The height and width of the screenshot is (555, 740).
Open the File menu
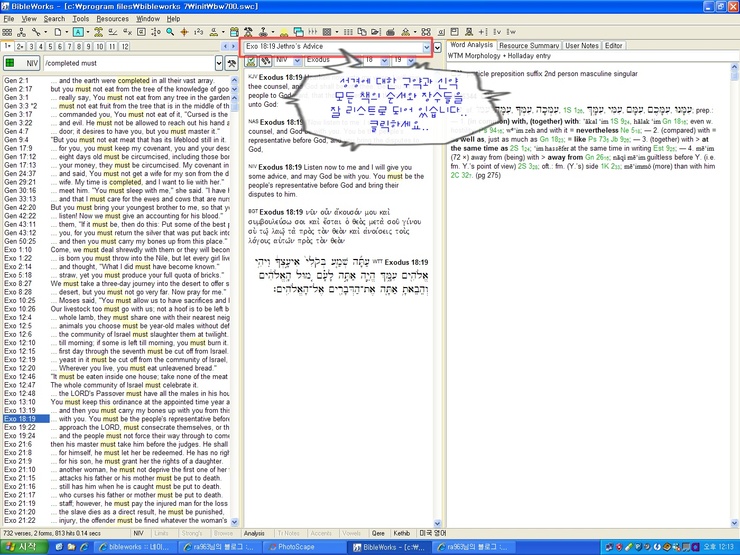[9, 19]
